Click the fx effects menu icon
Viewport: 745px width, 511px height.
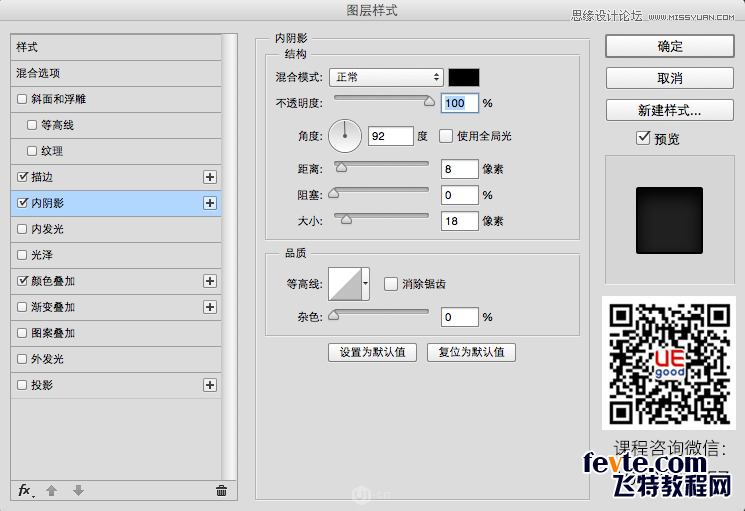(26, 490)
